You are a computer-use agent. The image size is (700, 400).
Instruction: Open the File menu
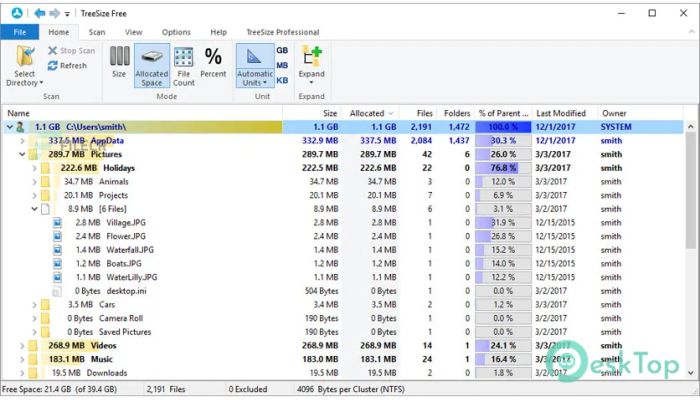[x=20, y=32]
